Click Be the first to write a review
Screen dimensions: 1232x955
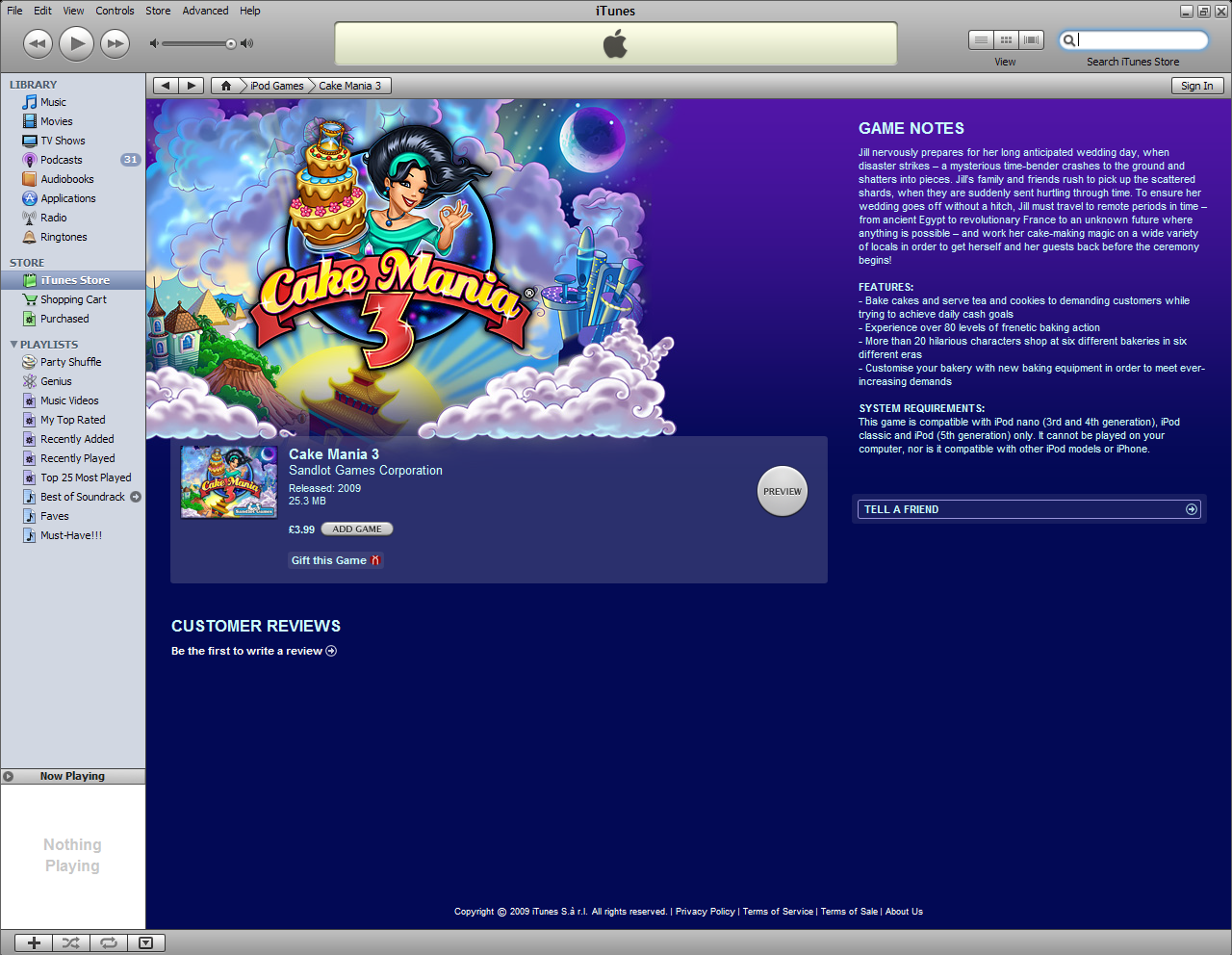254,651
